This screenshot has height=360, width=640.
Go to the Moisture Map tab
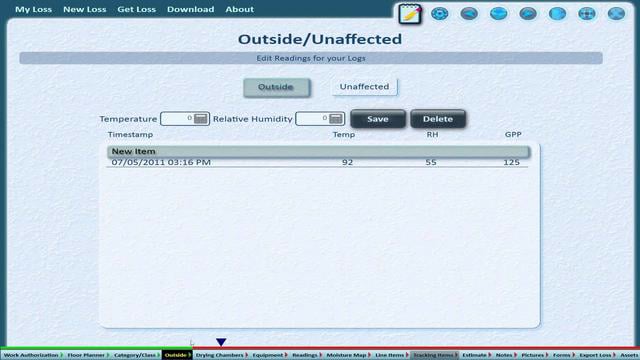(348, 355)
